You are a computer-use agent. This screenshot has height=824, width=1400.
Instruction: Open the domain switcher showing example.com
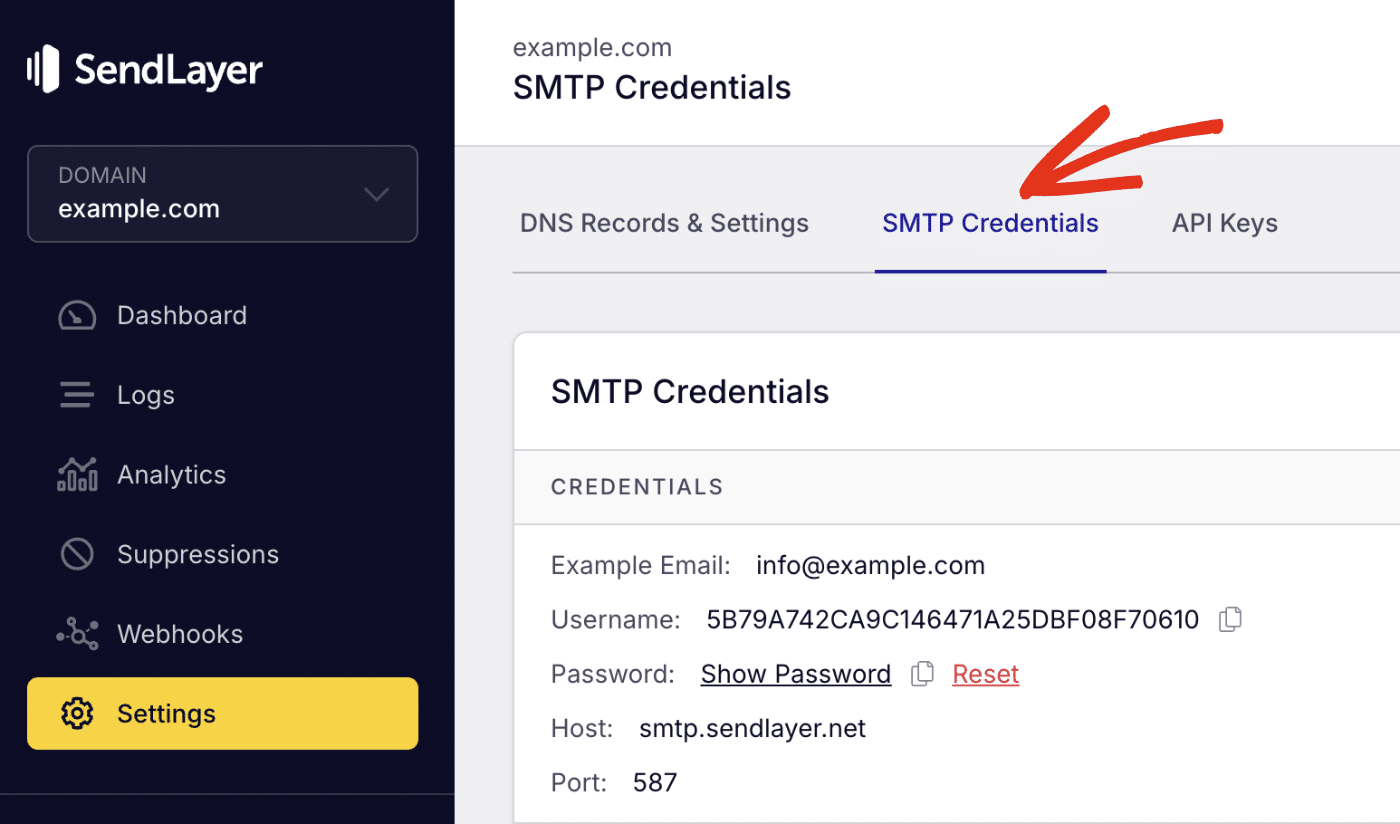[222, 194]
